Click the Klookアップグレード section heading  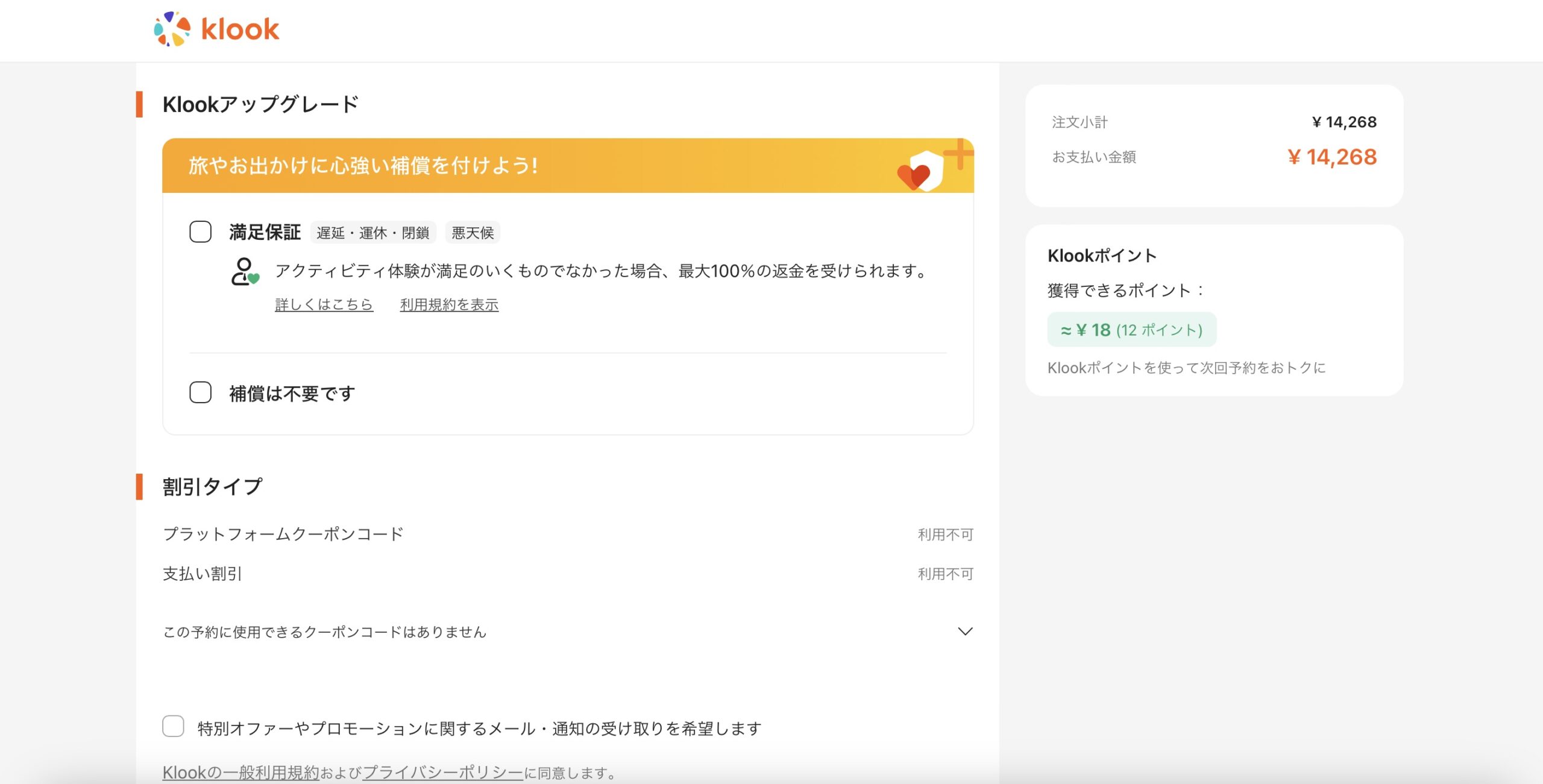[x=260, y=104]
